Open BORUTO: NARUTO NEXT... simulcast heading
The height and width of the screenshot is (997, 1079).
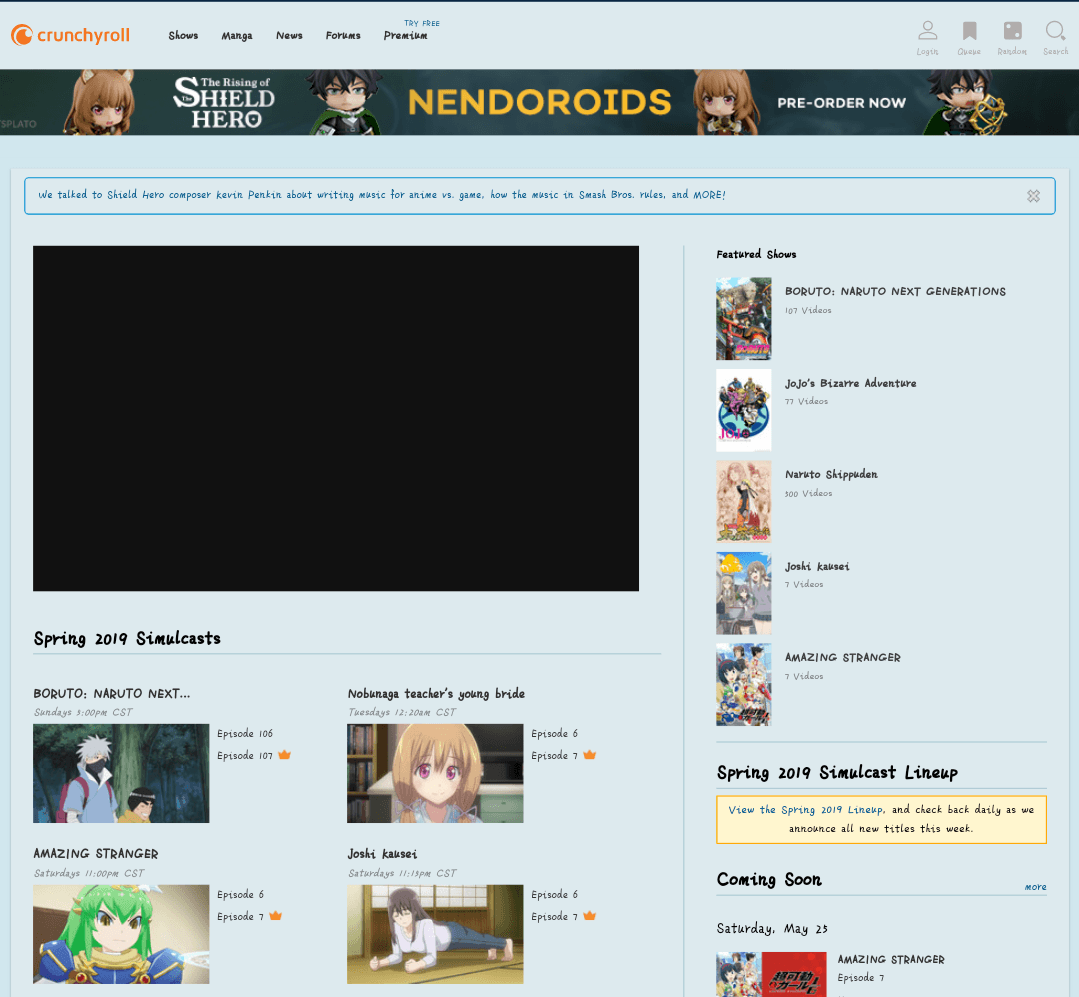(x=111, y=694)
